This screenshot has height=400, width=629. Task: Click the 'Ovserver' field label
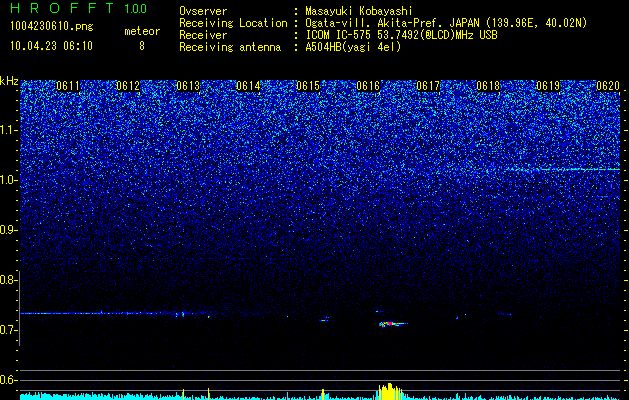tap(203, 11)
